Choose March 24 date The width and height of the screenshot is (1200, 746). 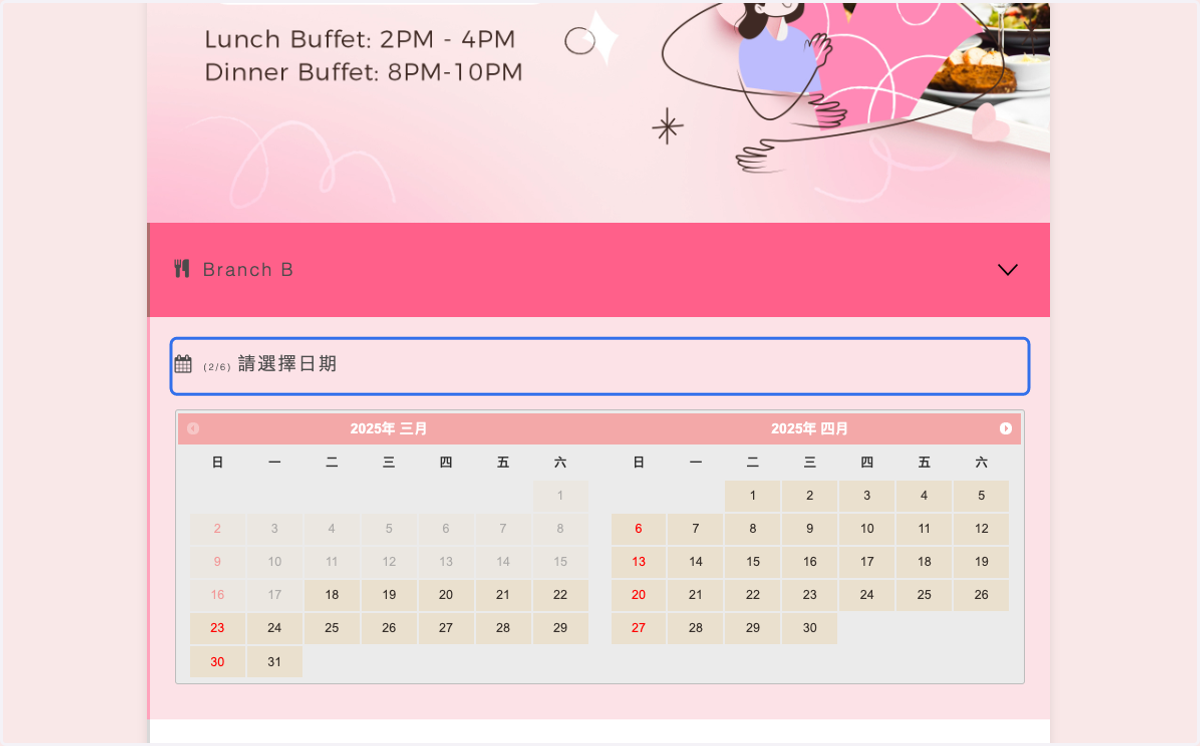click(x=275, y=628)
